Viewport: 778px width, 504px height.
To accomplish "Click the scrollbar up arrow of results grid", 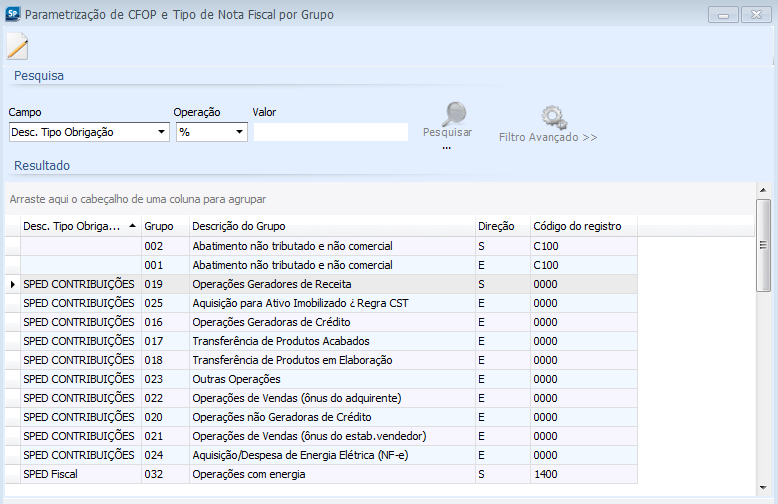I will [x=763, y=190].
